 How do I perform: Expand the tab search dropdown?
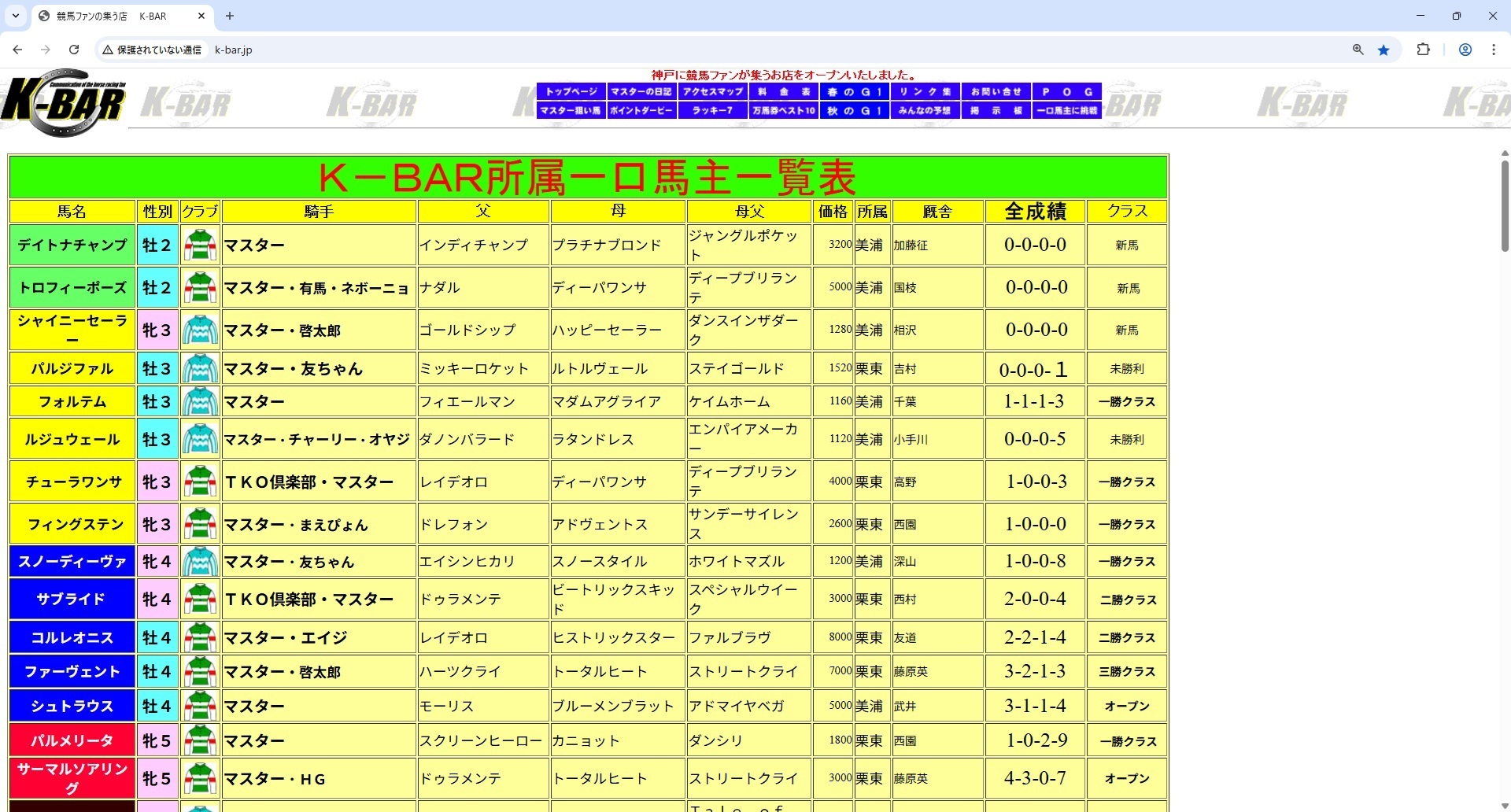[x=16, y=16]
